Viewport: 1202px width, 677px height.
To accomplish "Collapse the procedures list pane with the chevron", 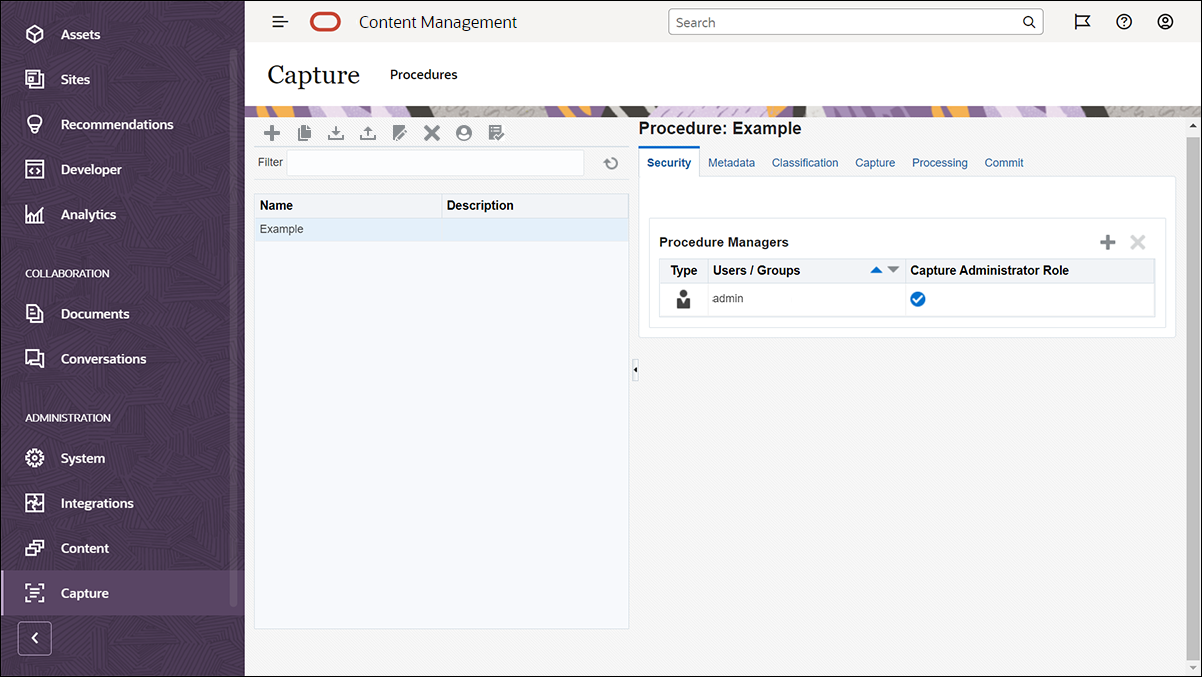I will pos(635,369).
